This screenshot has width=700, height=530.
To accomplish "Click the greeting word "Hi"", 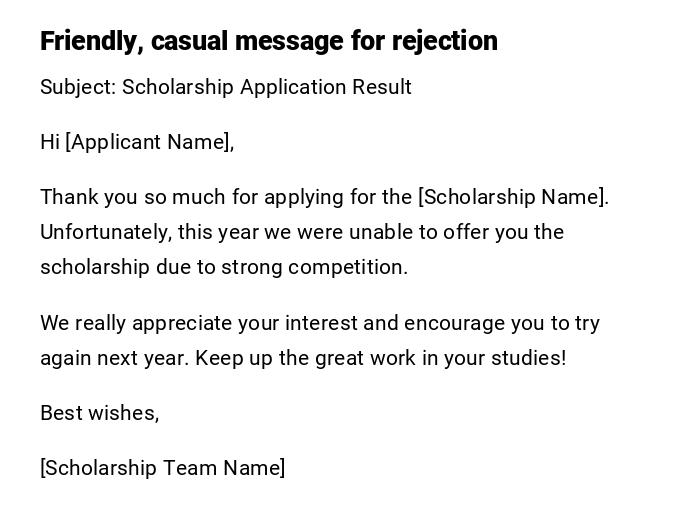I will (50, 142).
